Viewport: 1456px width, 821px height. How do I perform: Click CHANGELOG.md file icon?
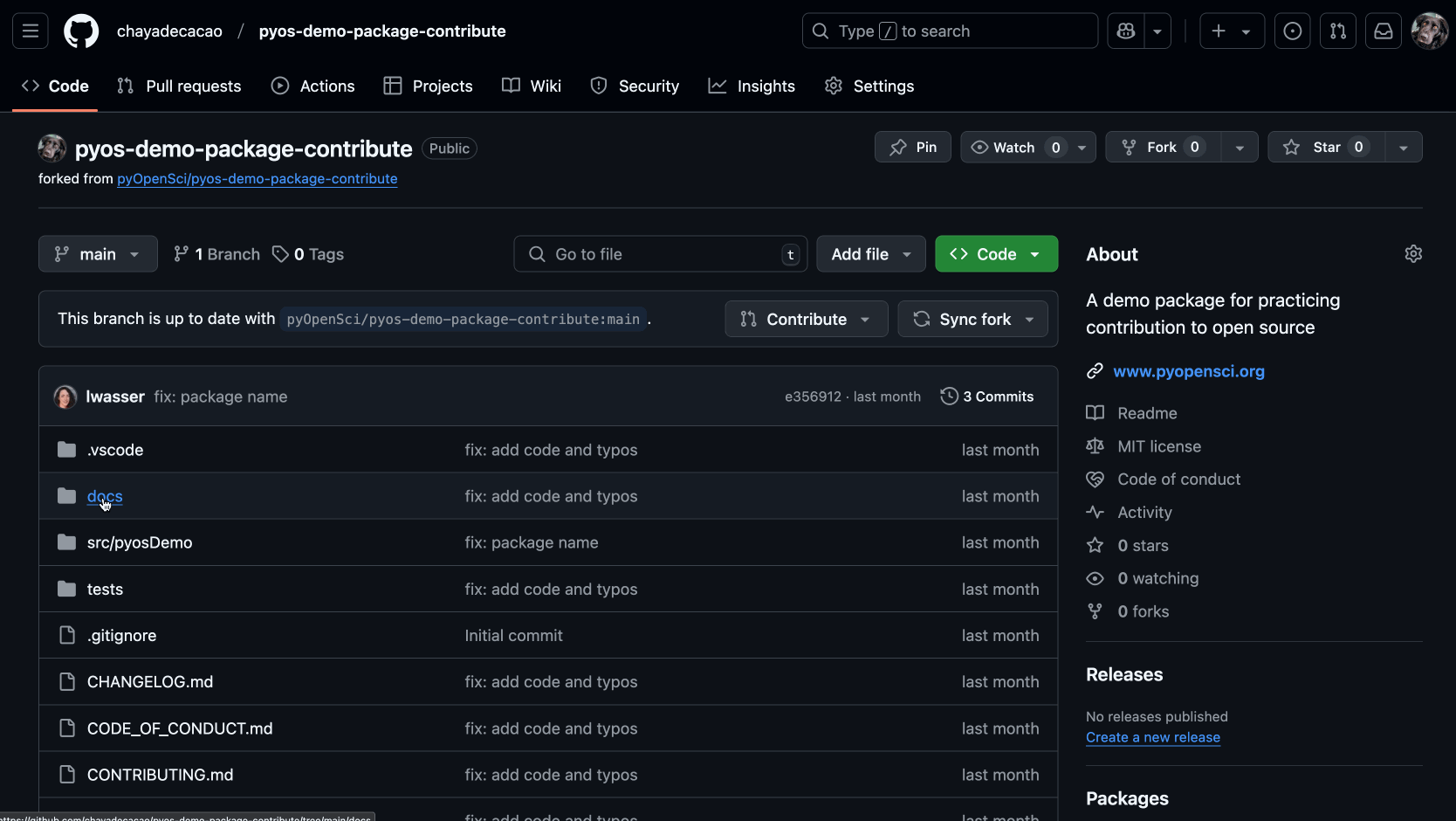coord(66,681)
